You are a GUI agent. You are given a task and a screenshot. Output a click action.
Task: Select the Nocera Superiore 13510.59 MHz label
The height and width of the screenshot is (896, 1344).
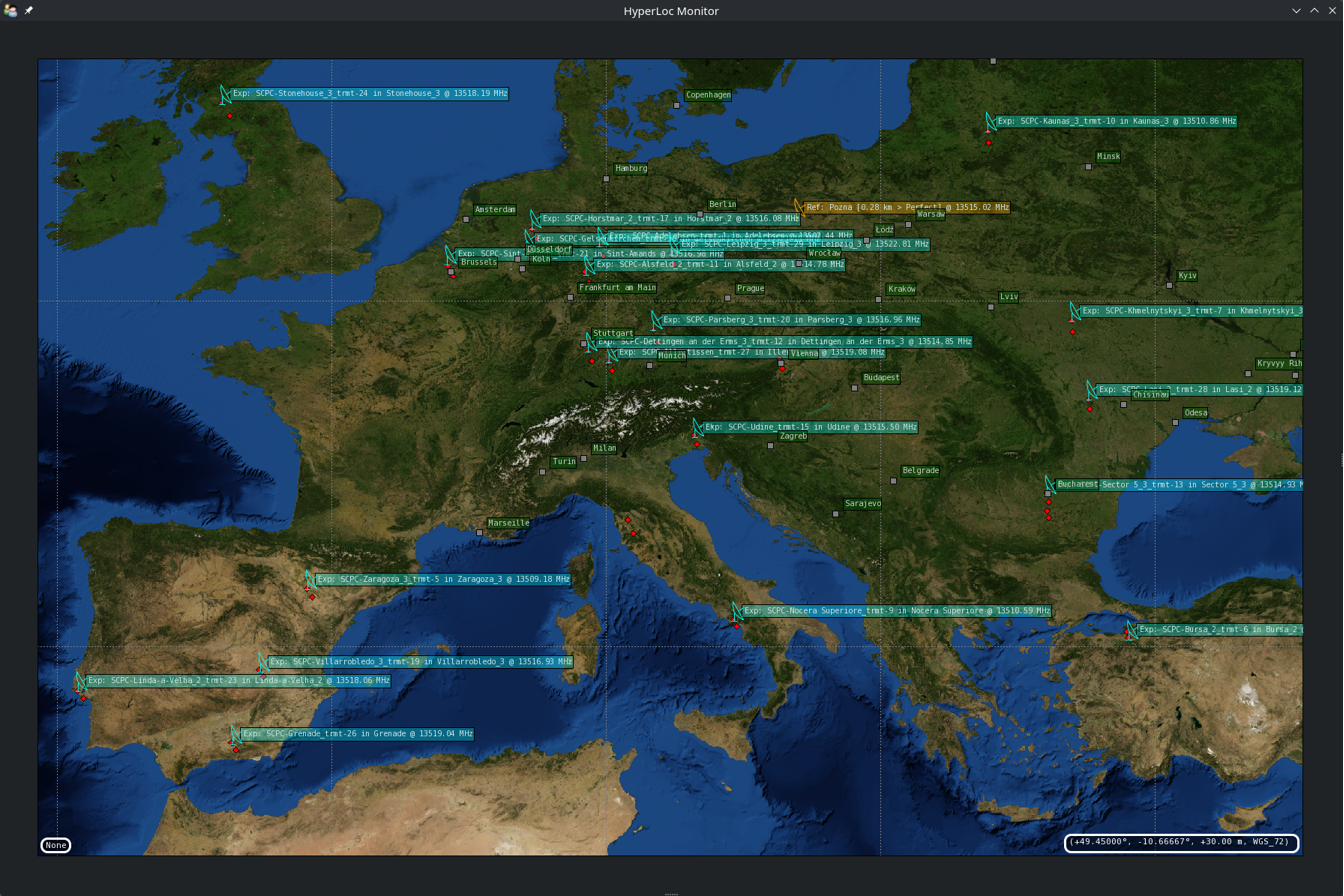point(897,611)
